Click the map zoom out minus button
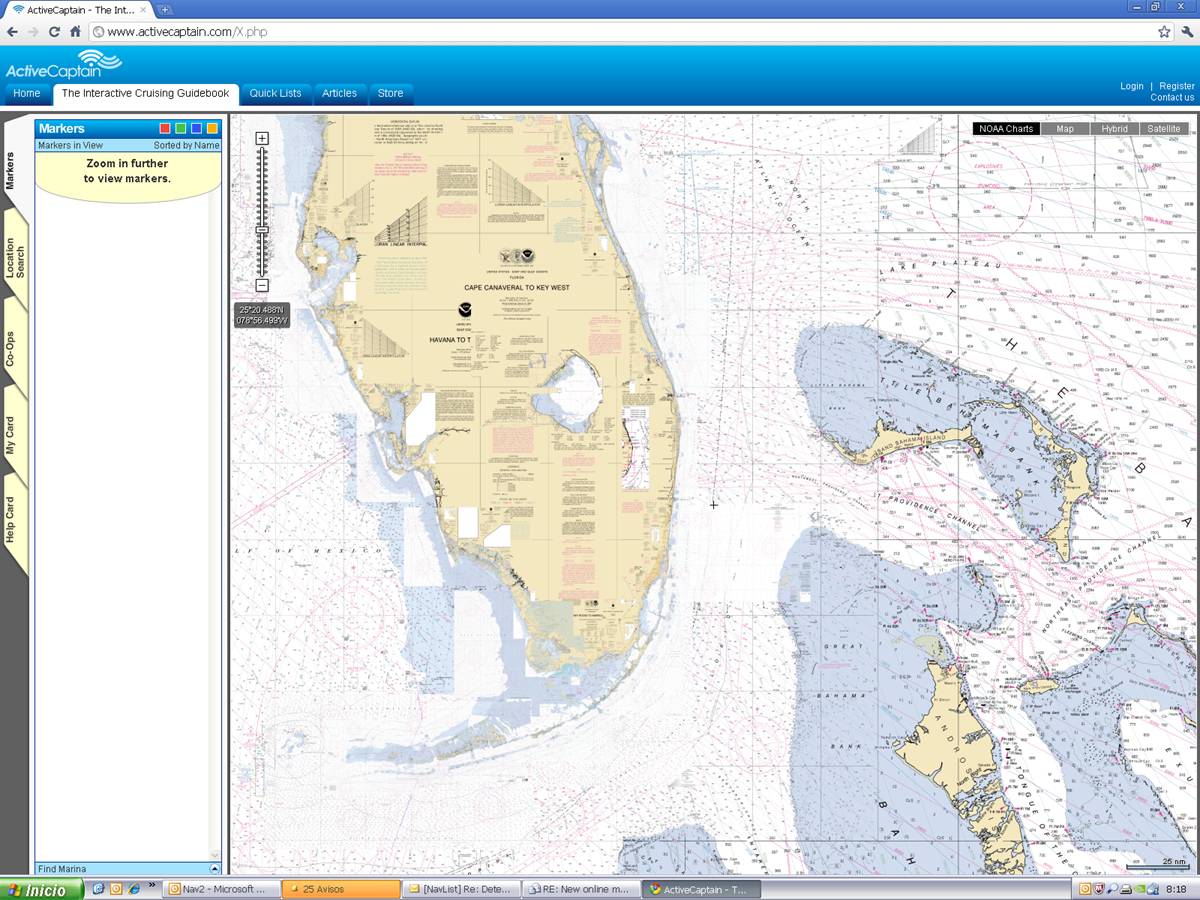Screen dimensions: 1200x900 262,286
